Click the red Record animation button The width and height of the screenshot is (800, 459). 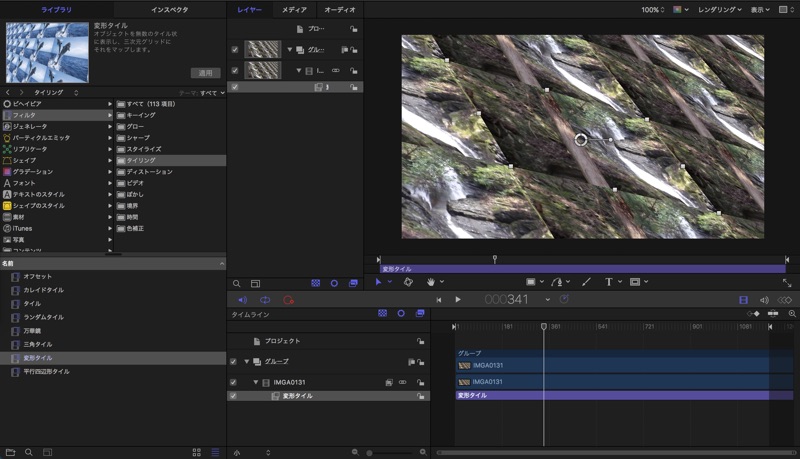[x=288, y=299]
